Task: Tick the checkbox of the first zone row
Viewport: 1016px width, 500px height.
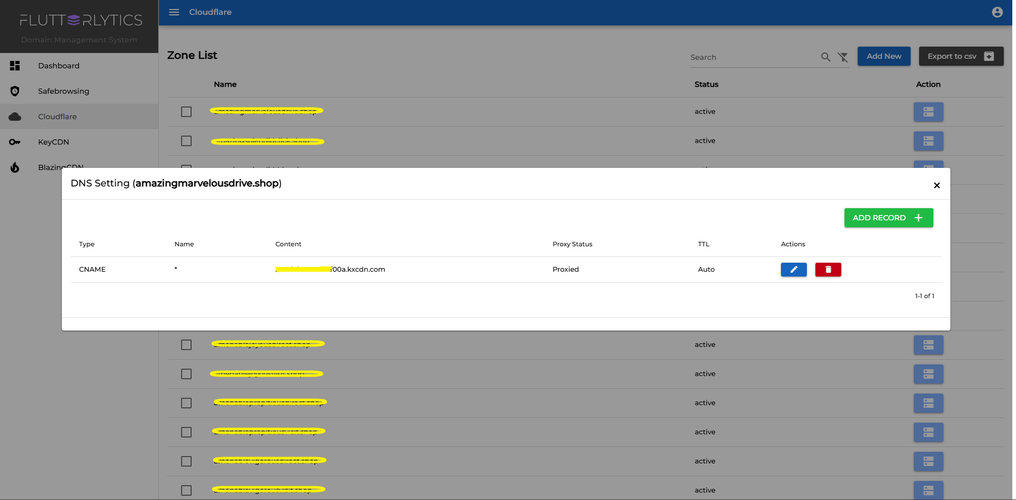Action: click(186, 112)
